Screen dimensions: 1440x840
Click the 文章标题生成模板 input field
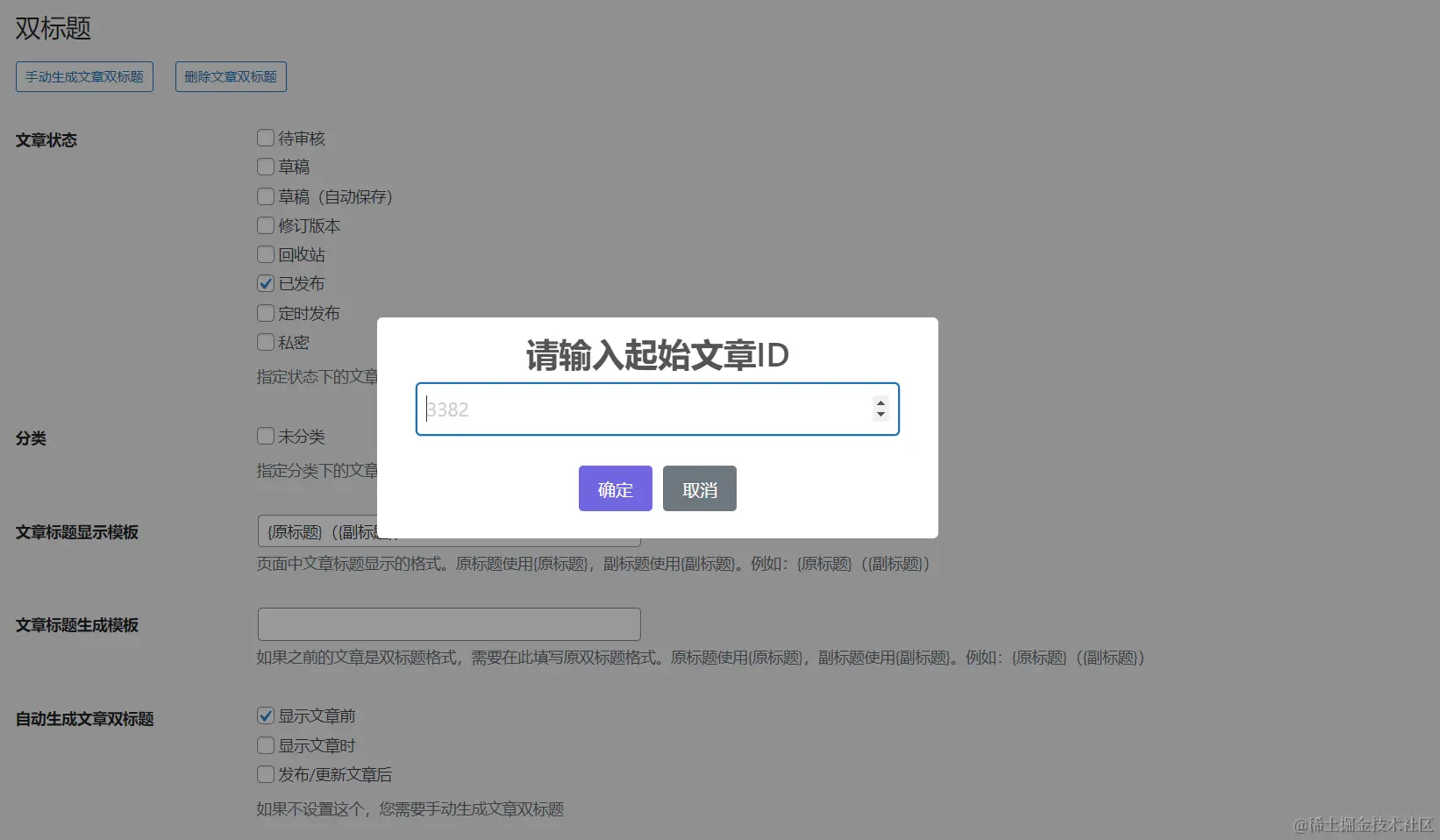click(448, 623)
